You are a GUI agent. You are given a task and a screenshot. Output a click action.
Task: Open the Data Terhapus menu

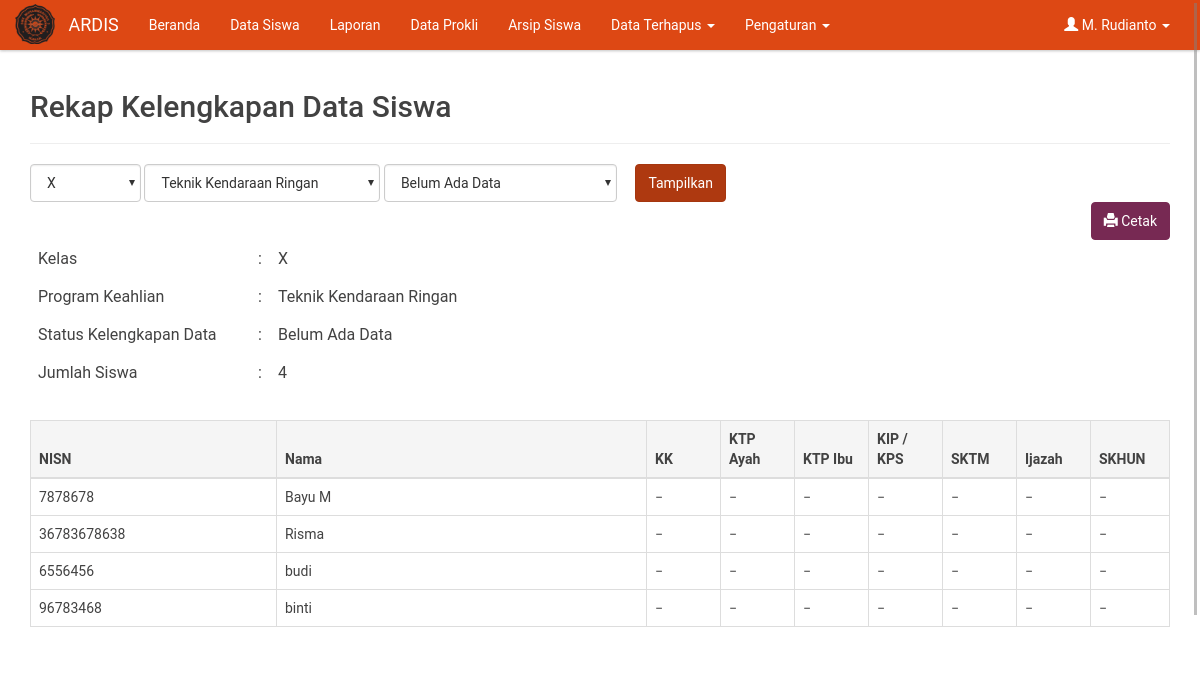pyautogui.click(x=655, y=25)
